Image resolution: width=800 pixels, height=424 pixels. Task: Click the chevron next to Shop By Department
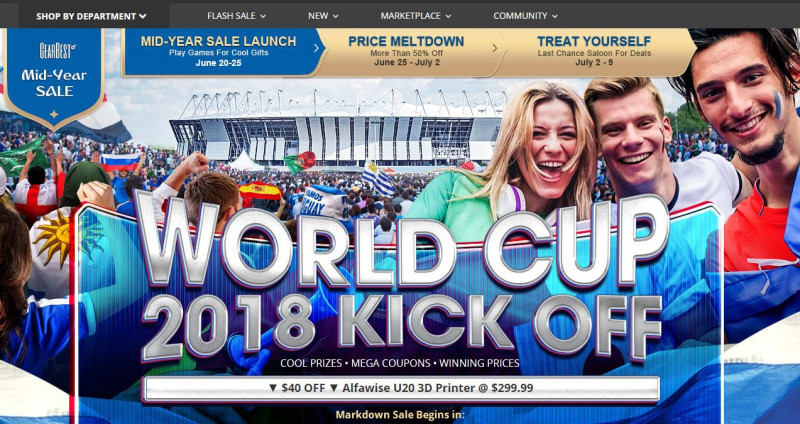pos(142,16)
